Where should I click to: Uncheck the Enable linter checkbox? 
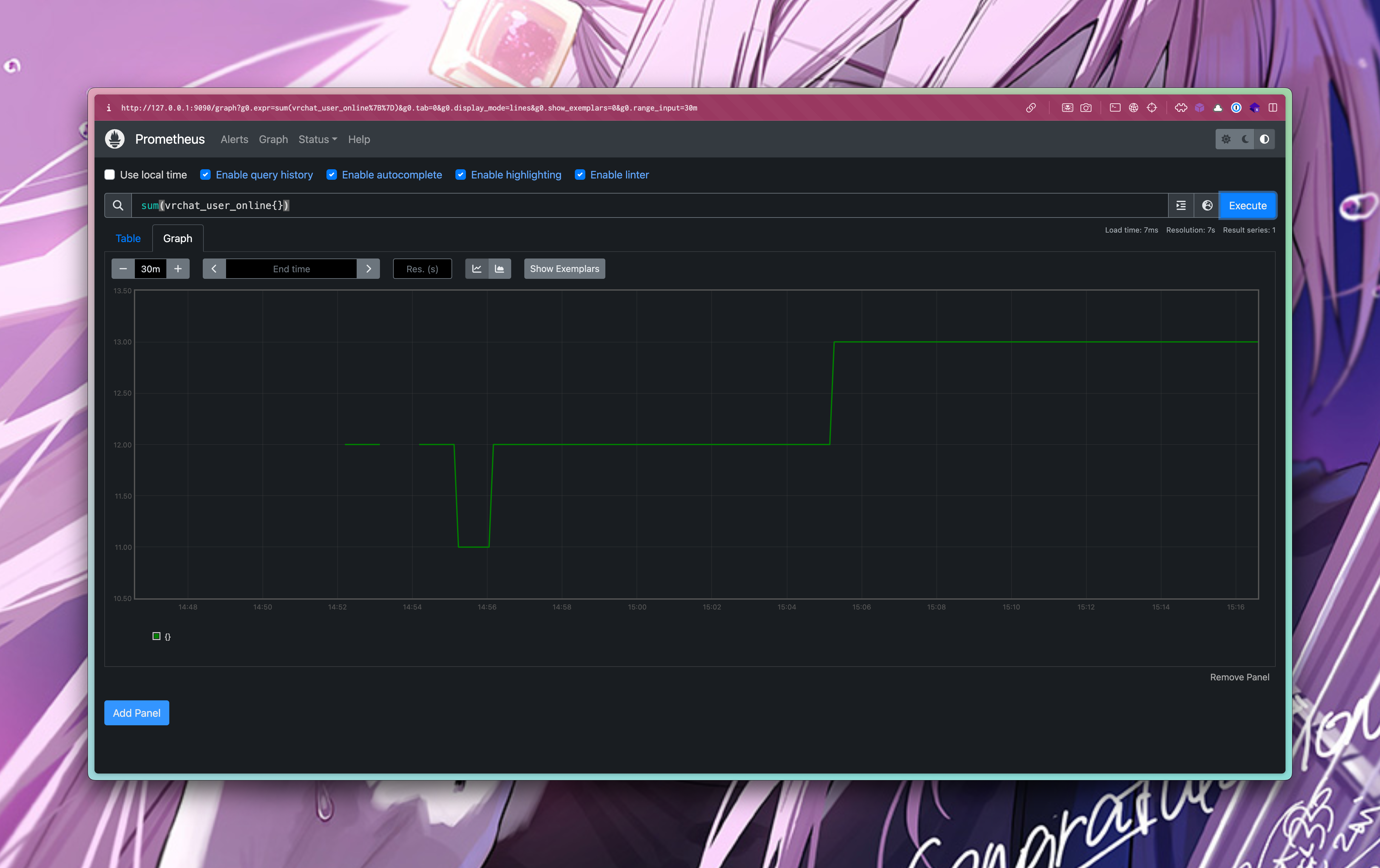point(580,175)
